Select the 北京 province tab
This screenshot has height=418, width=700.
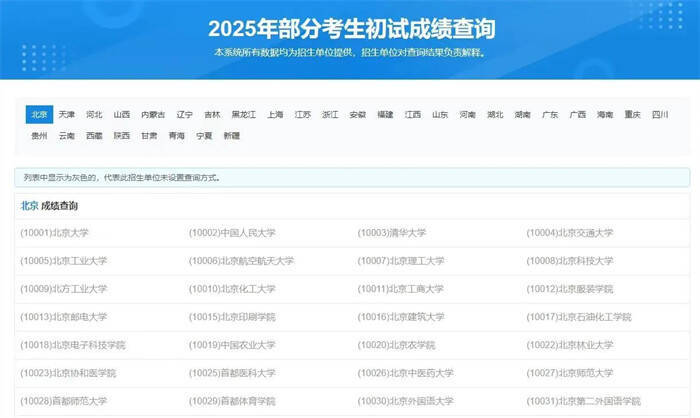point(39,115)
